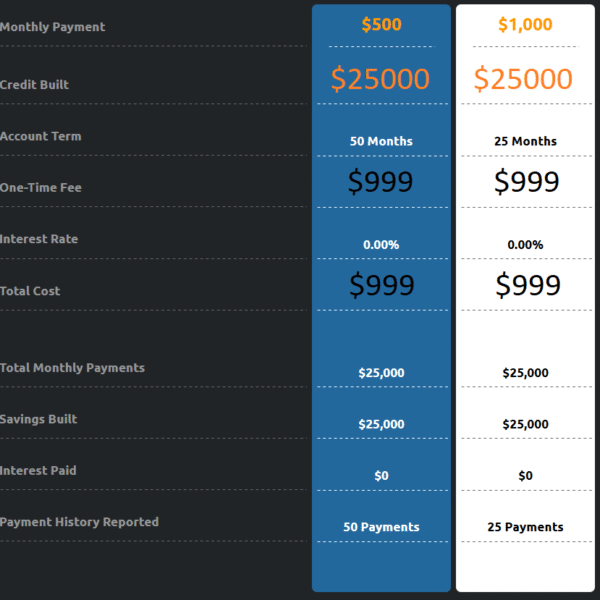Click $999 one-time fee in blue column

pyautogui.click(x=380, y=181)
